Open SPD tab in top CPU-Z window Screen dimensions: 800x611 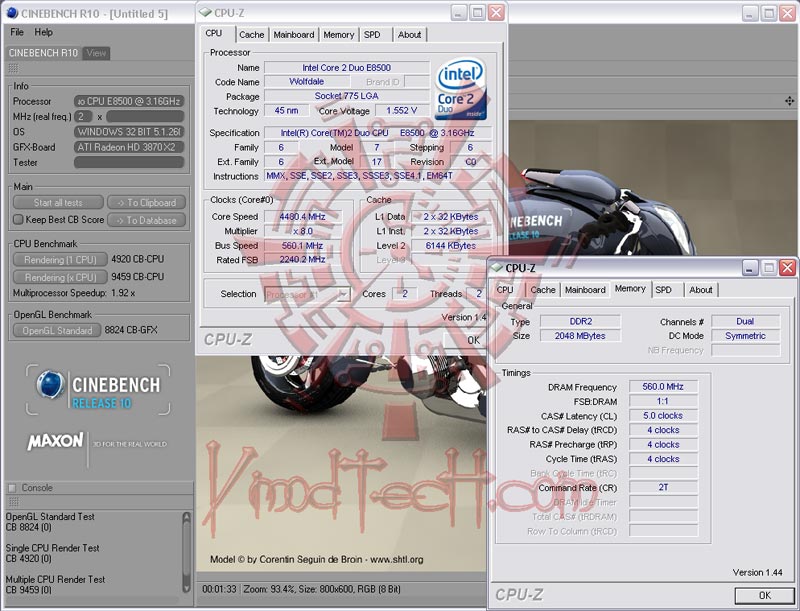point(372,35)
